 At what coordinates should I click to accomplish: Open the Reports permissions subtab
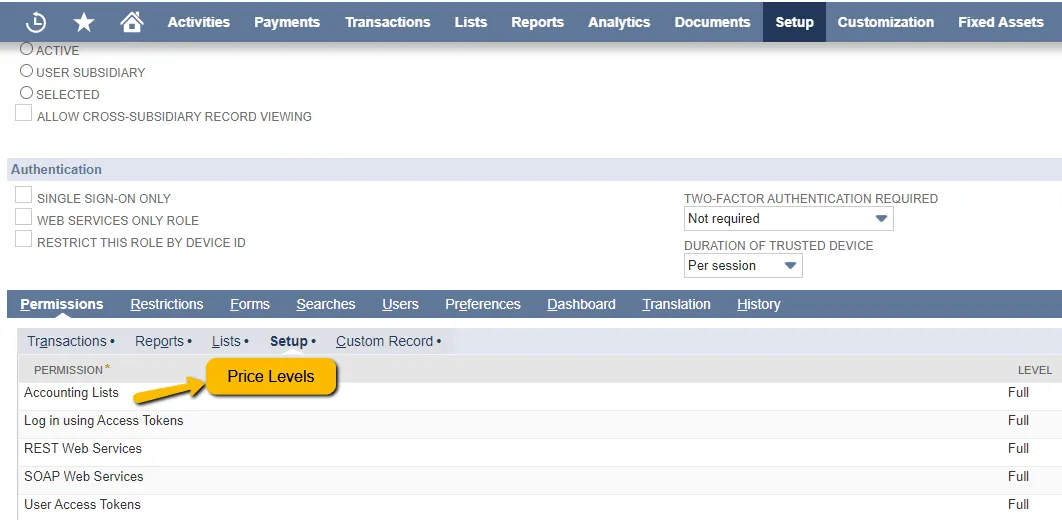click(x=159, y=341)
